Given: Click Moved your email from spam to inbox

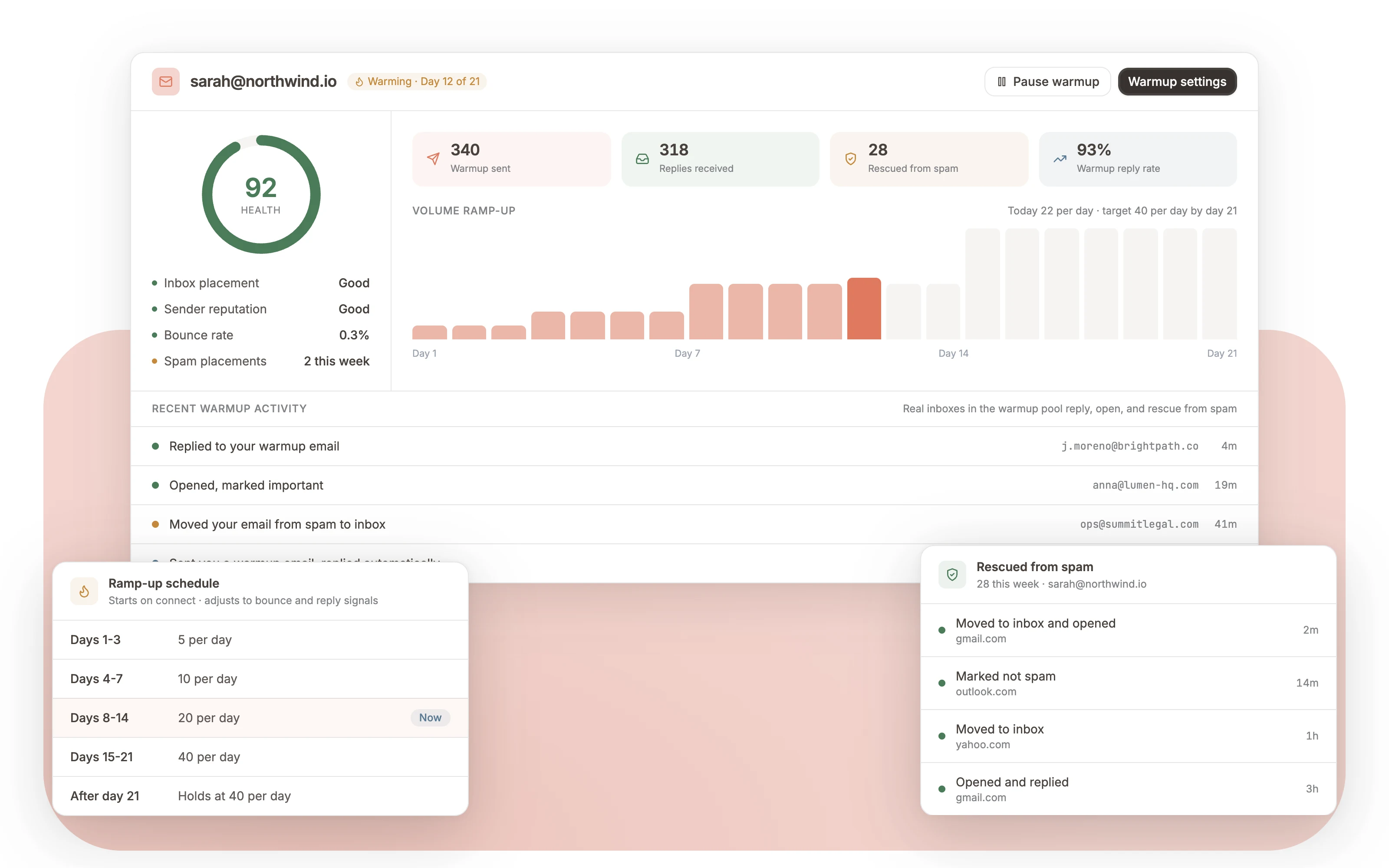Looking at the screenshot, I should 277,524.
